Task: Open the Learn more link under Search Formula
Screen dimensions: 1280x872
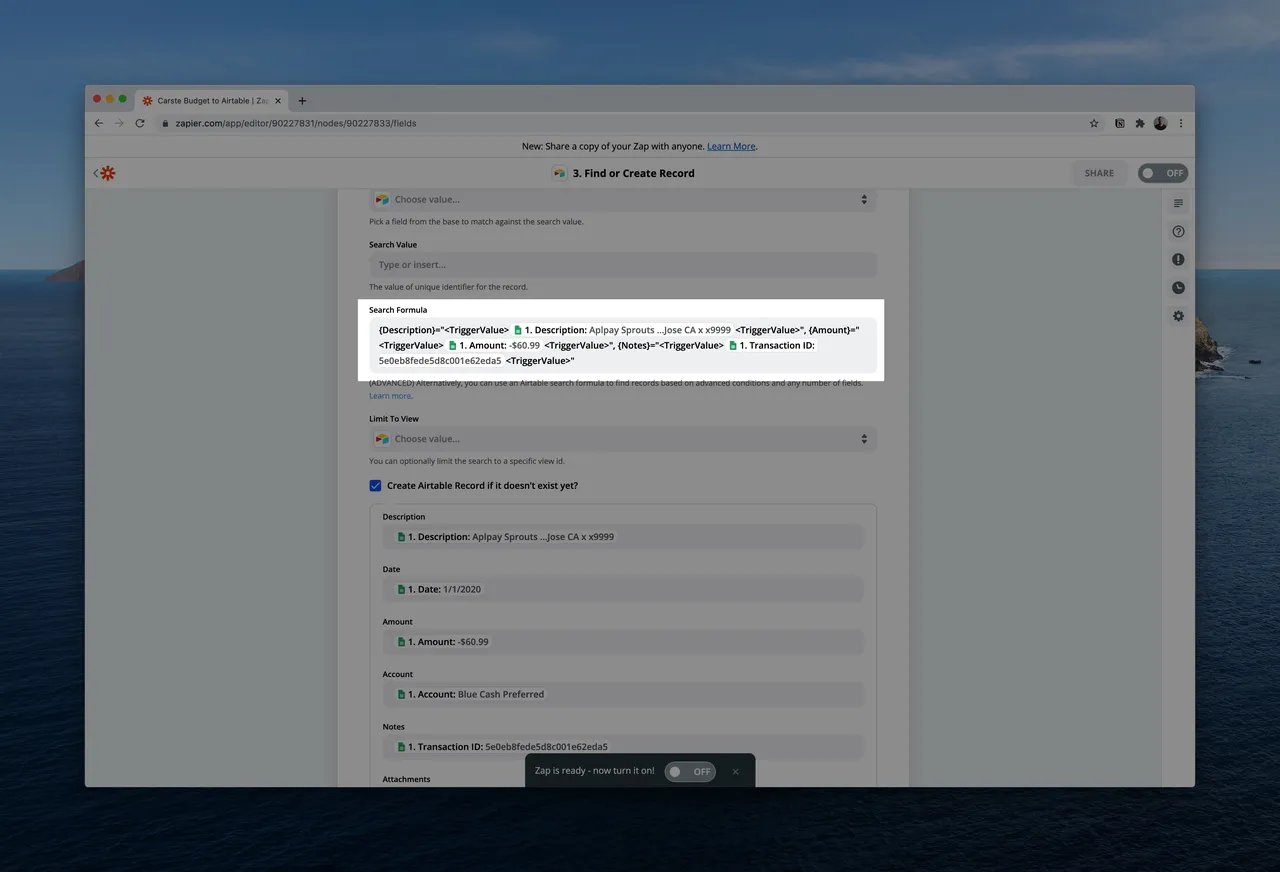Action: click(x=390, y=396)
